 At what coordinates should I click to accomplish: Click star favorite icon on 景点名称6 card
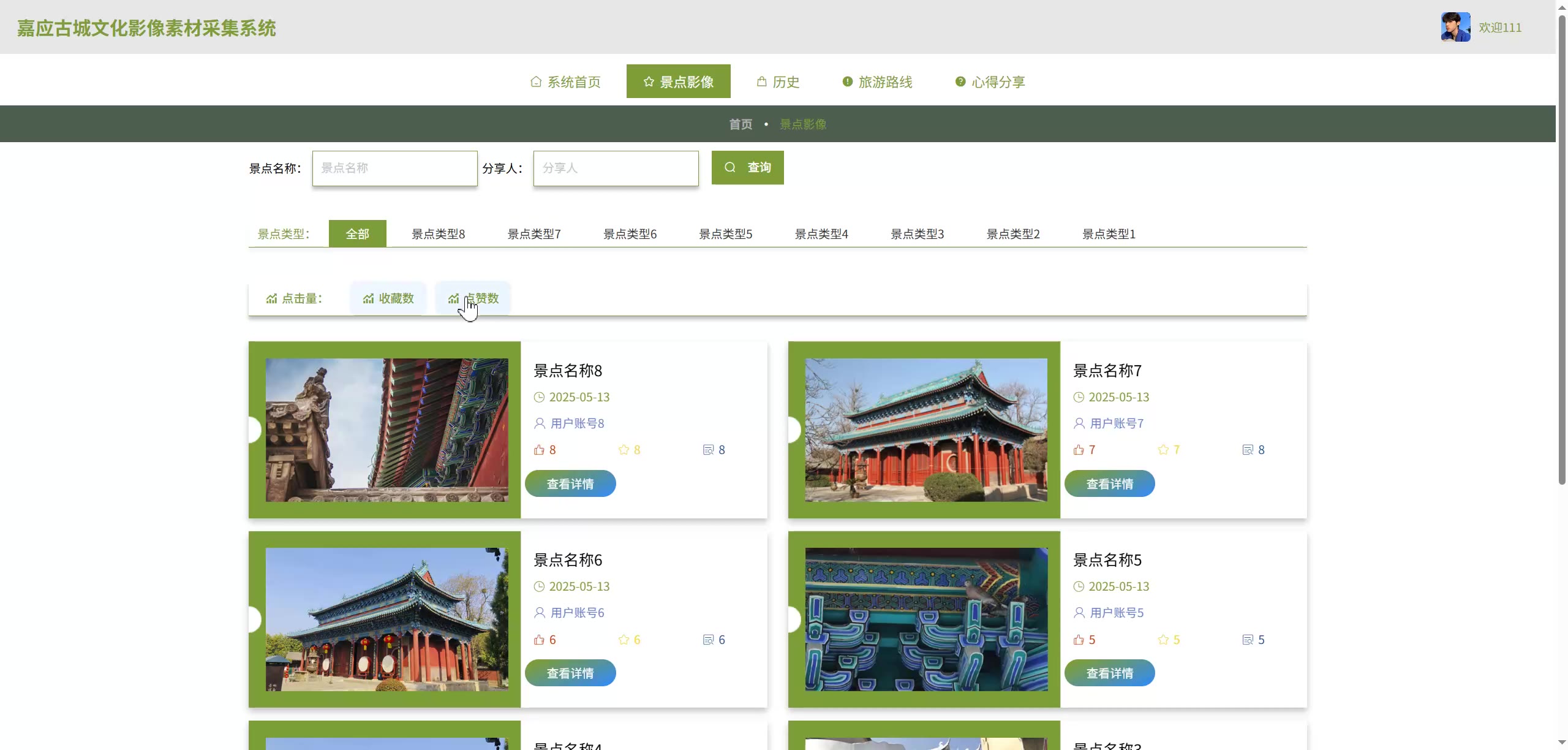[624, 640]
